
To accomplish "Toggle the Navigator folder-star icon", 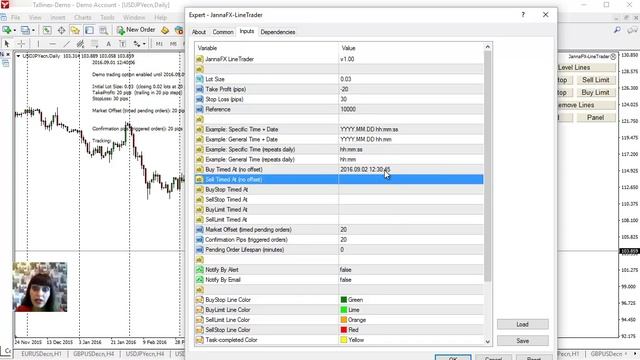I will [x=75, y=30].
